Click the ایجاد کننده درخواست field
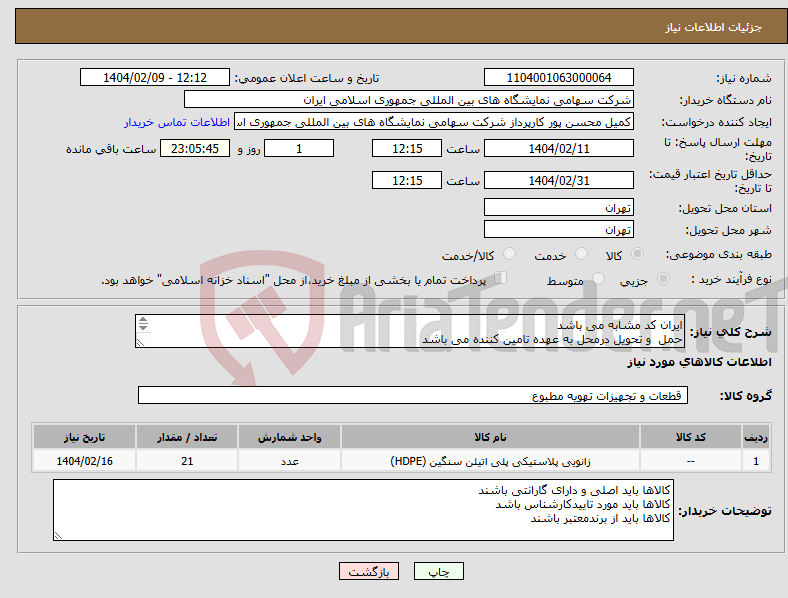The width and height of the screenshot is (788, 598). pos(434,122)
